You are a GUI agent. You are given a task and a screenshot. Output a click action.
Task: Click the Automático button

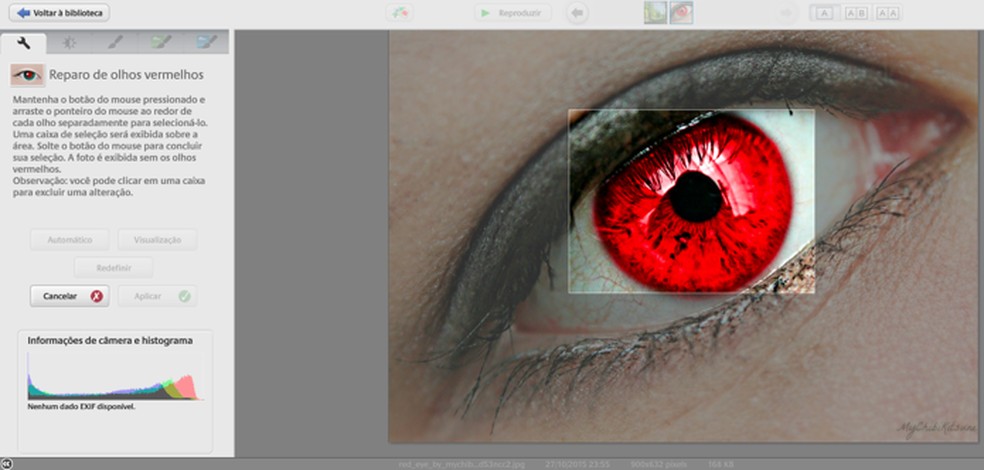pyautogui.click(x=70, y=240)
